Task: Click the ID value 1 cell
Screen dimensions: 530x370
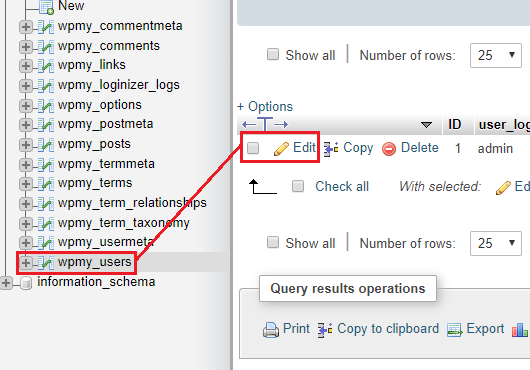Action: (458, 148)
